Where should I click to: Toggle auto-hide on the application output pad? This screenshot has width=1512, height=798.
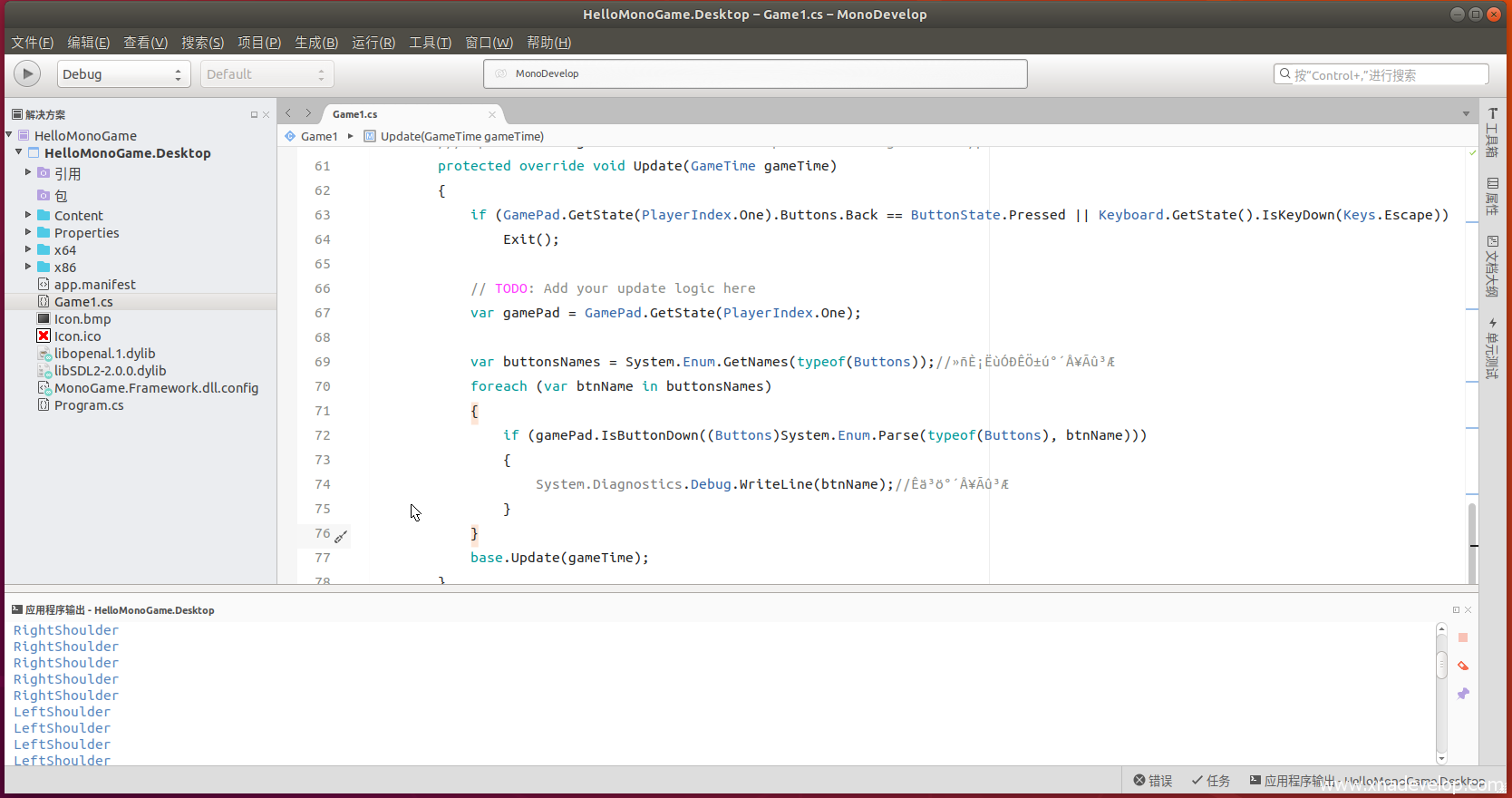1456,610
